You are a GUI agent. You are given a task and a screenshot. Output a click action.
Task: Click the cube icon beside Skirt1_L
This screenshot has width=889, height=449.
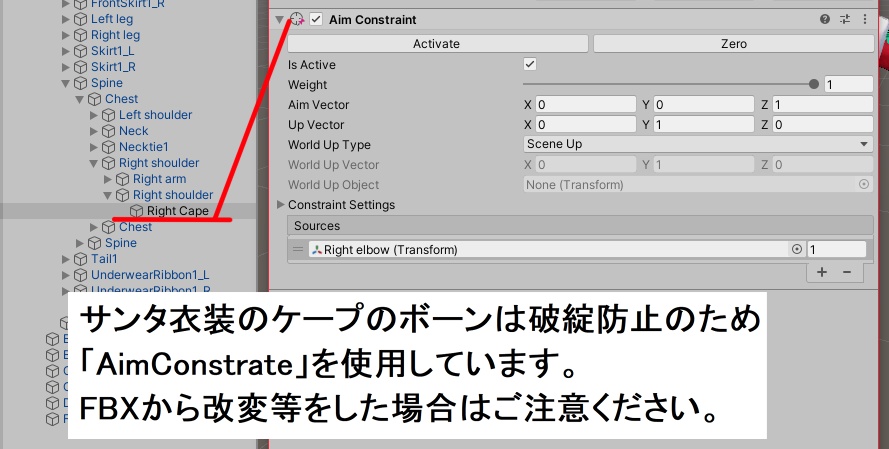[81, 51]
